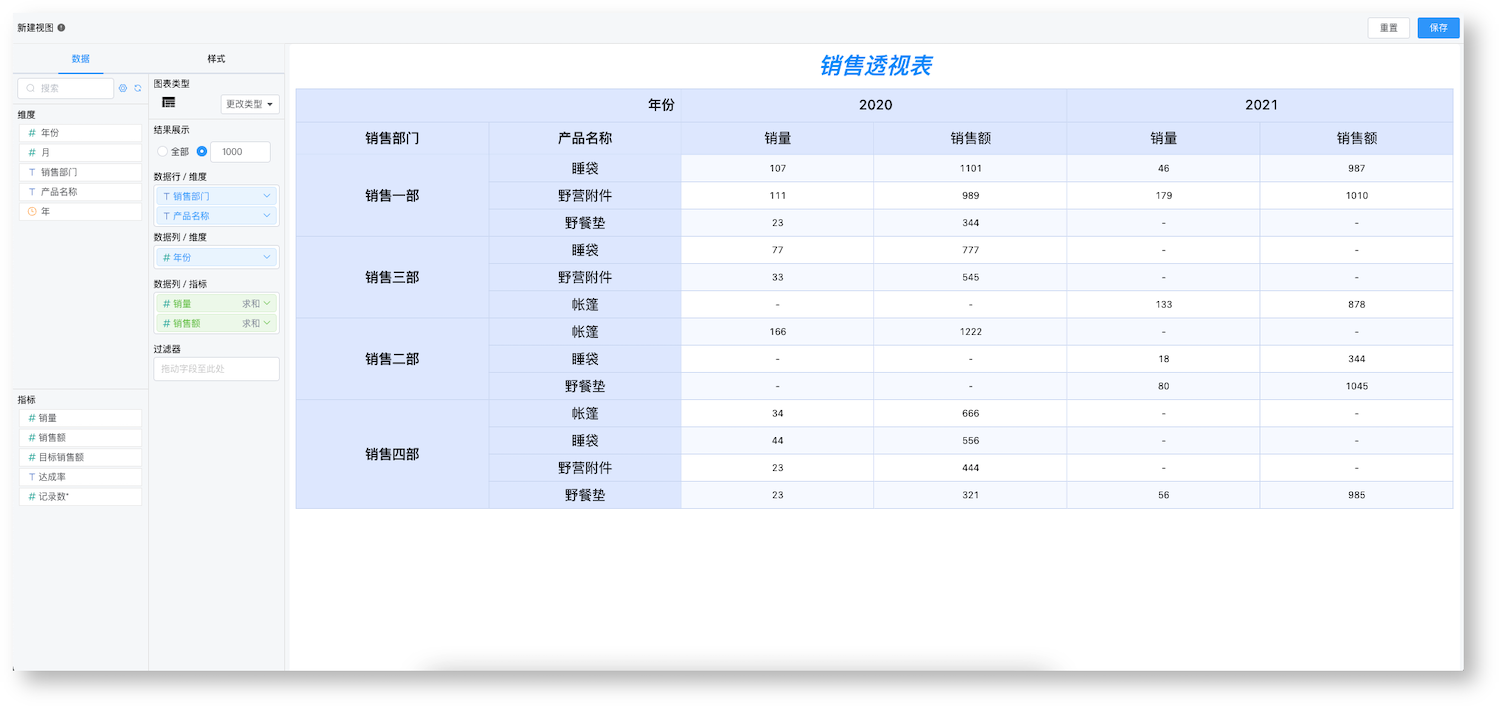Select the 全部 radio button
This screenshot has height=707, width=1500.
click(x=162, y=151)
